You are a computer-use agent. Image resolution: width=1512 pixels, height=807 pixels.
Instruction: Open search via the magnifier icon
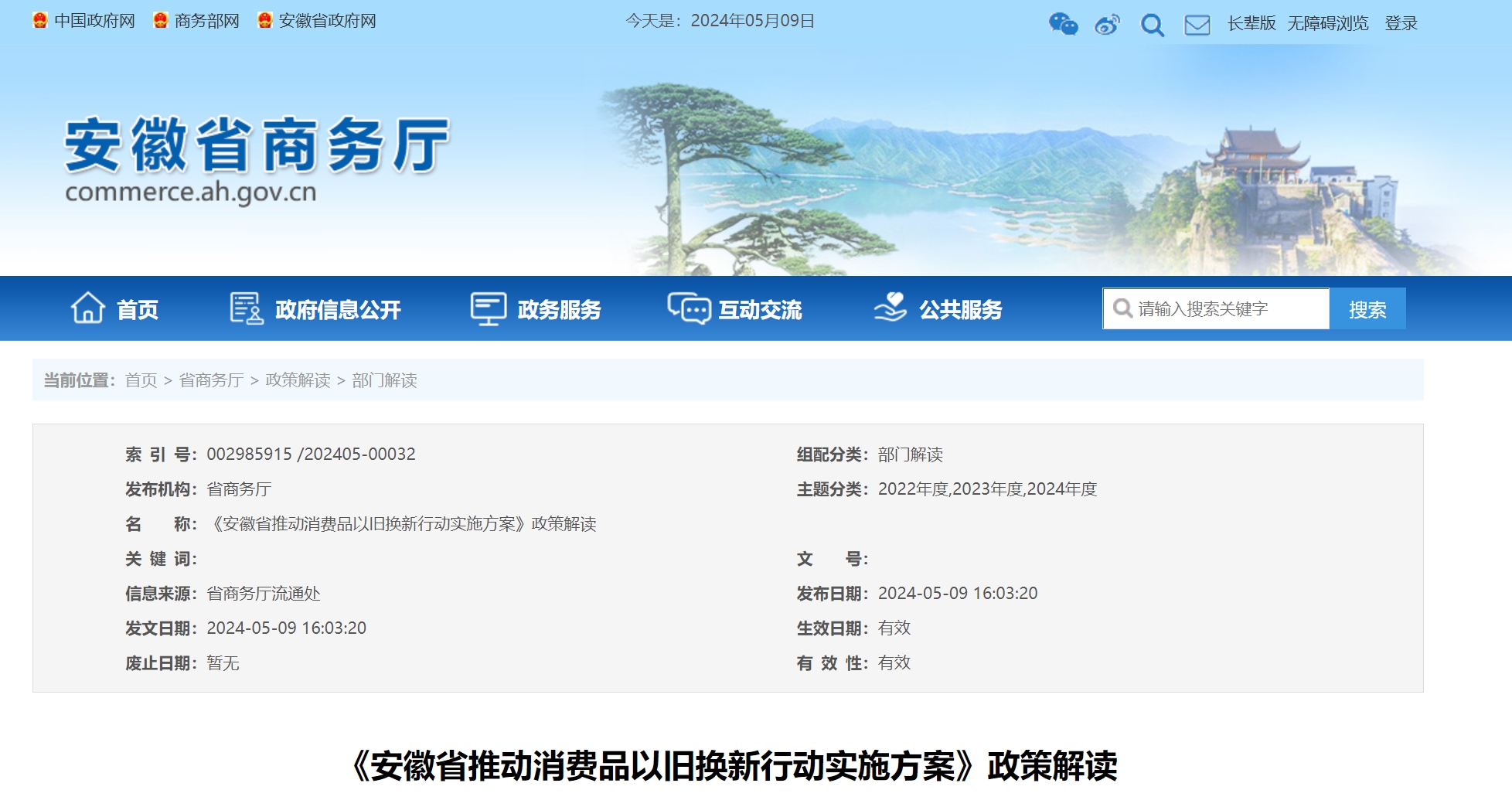coord(1152,25)
